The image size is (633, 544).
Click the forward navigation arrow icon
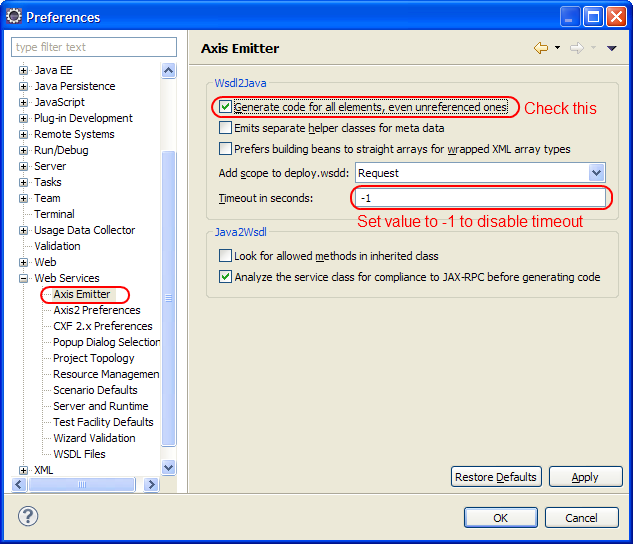[576, 48]
